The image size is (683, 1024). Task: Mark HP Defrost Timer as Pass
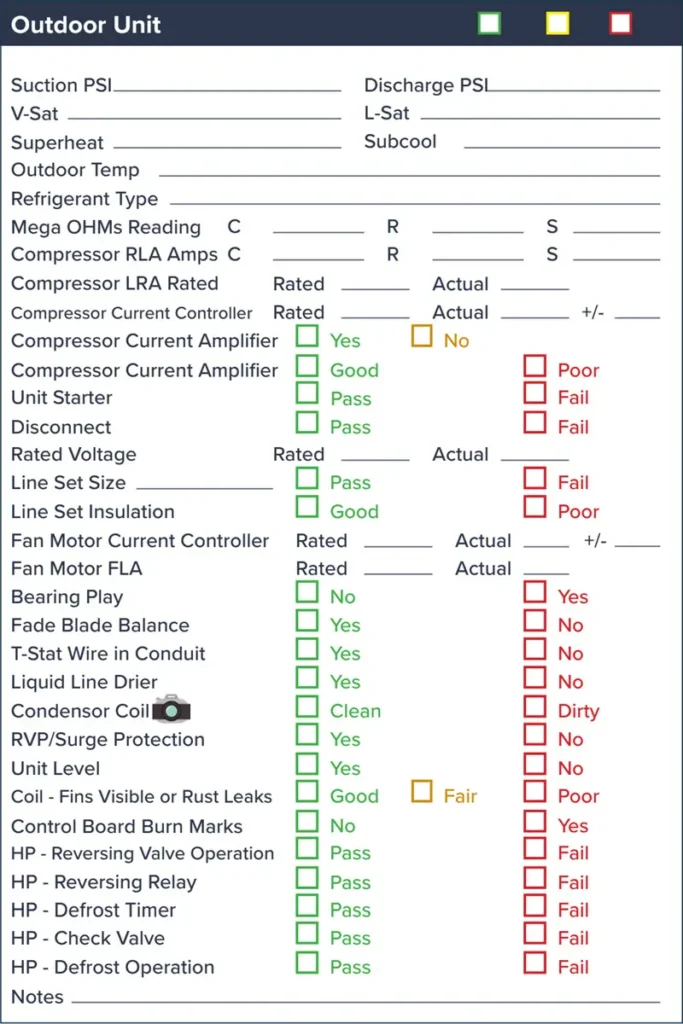(307, 906)
